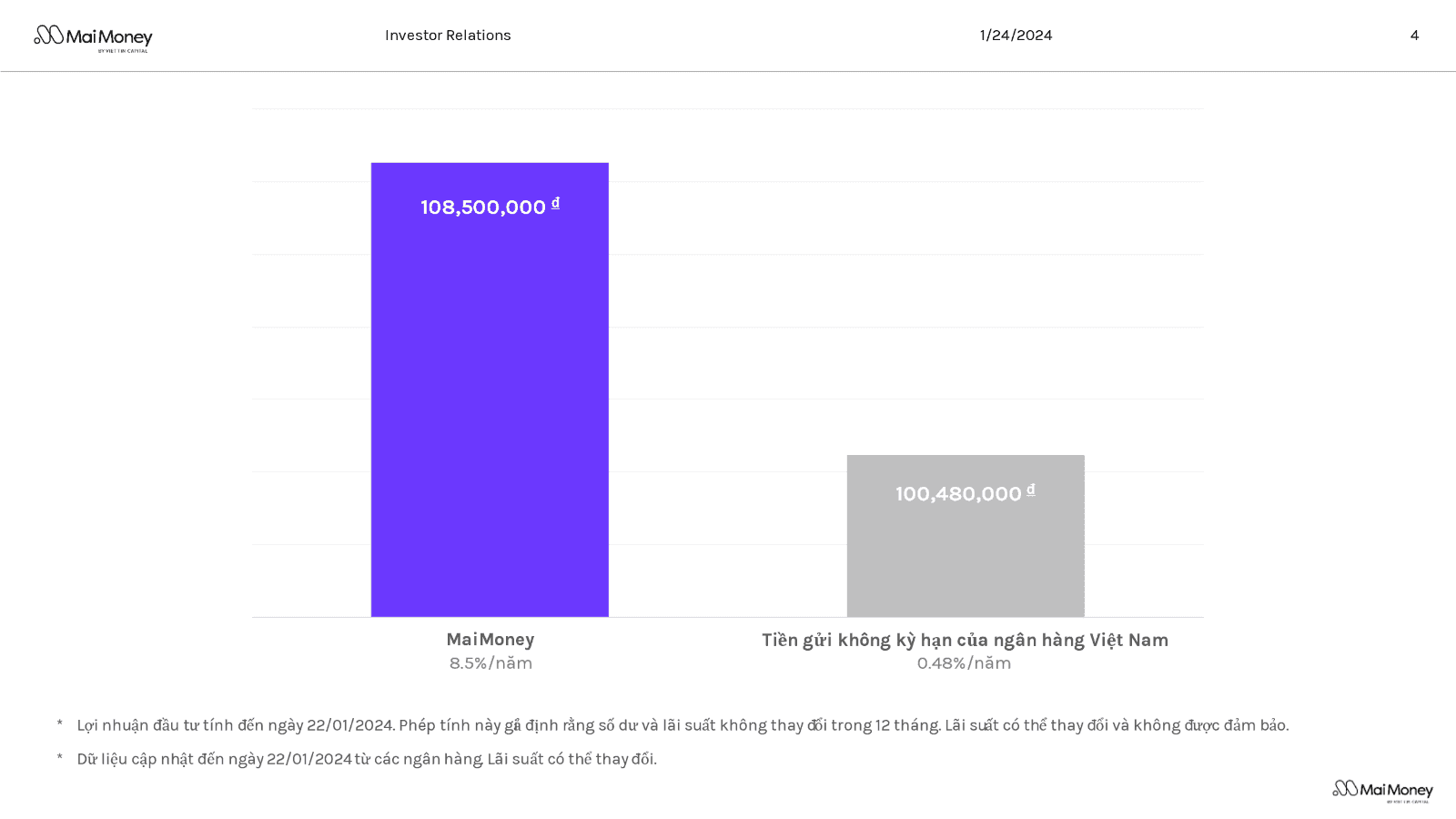
Task: Click the slide page number 4
Action: point(1414,35)
